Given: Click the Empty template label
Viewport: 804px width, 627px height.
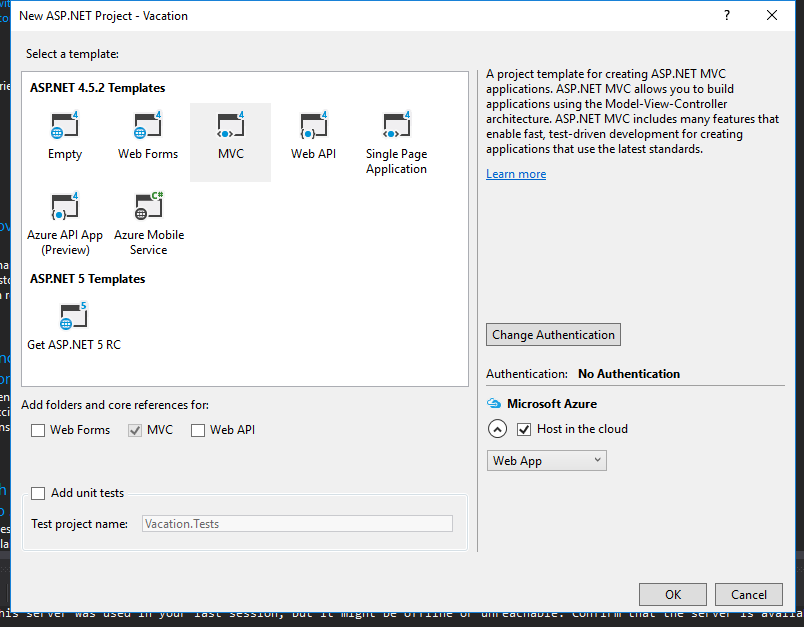Looking at the screenshot, I should pos(65,154).
